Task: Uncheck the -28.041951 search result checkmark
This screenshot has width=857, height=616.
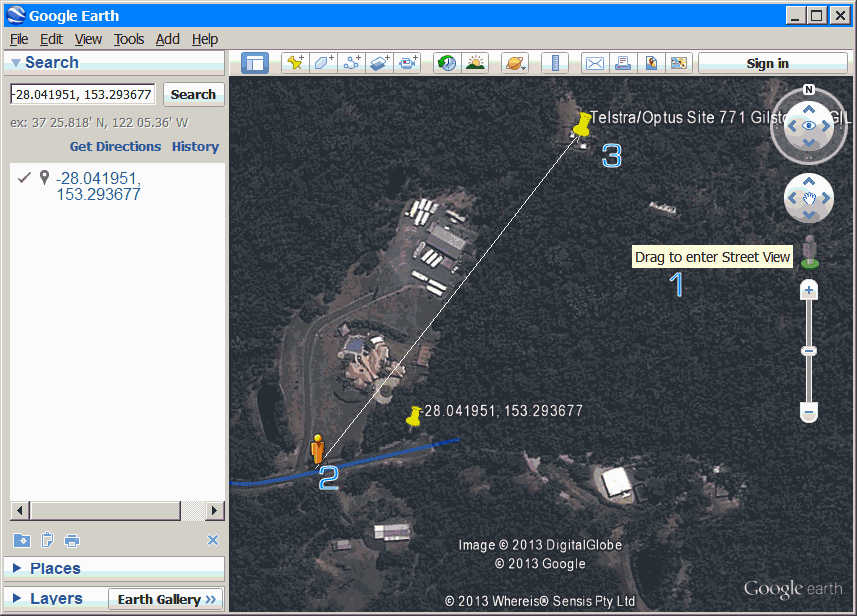Action: tap(25, 178)
